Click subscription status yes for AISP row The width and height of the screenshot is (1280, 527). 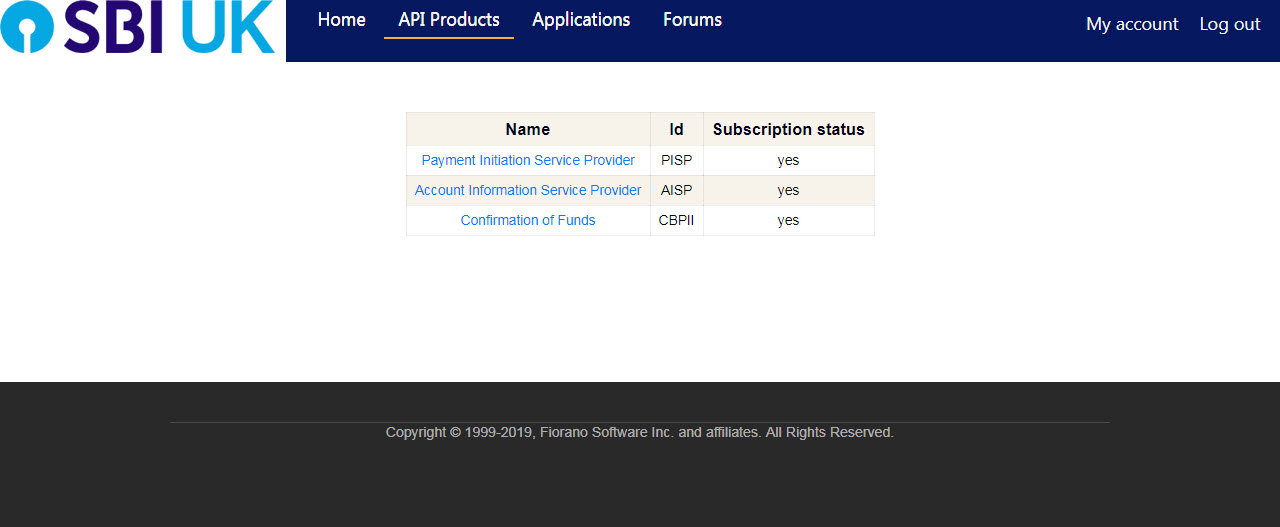[x=789, y=190]
